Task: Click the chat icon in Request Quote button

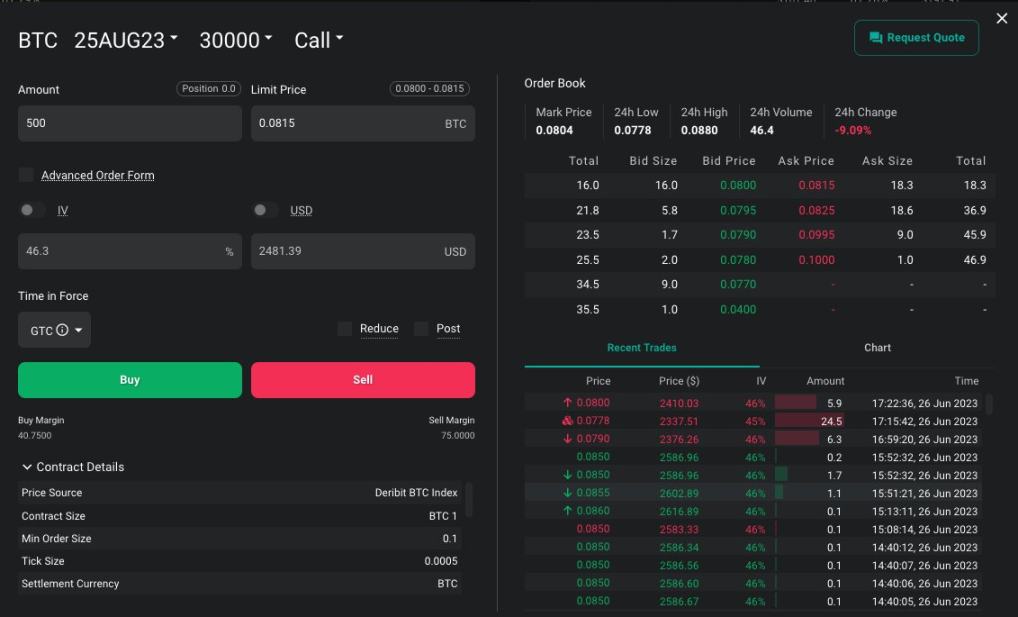Action: click(874, 37)
